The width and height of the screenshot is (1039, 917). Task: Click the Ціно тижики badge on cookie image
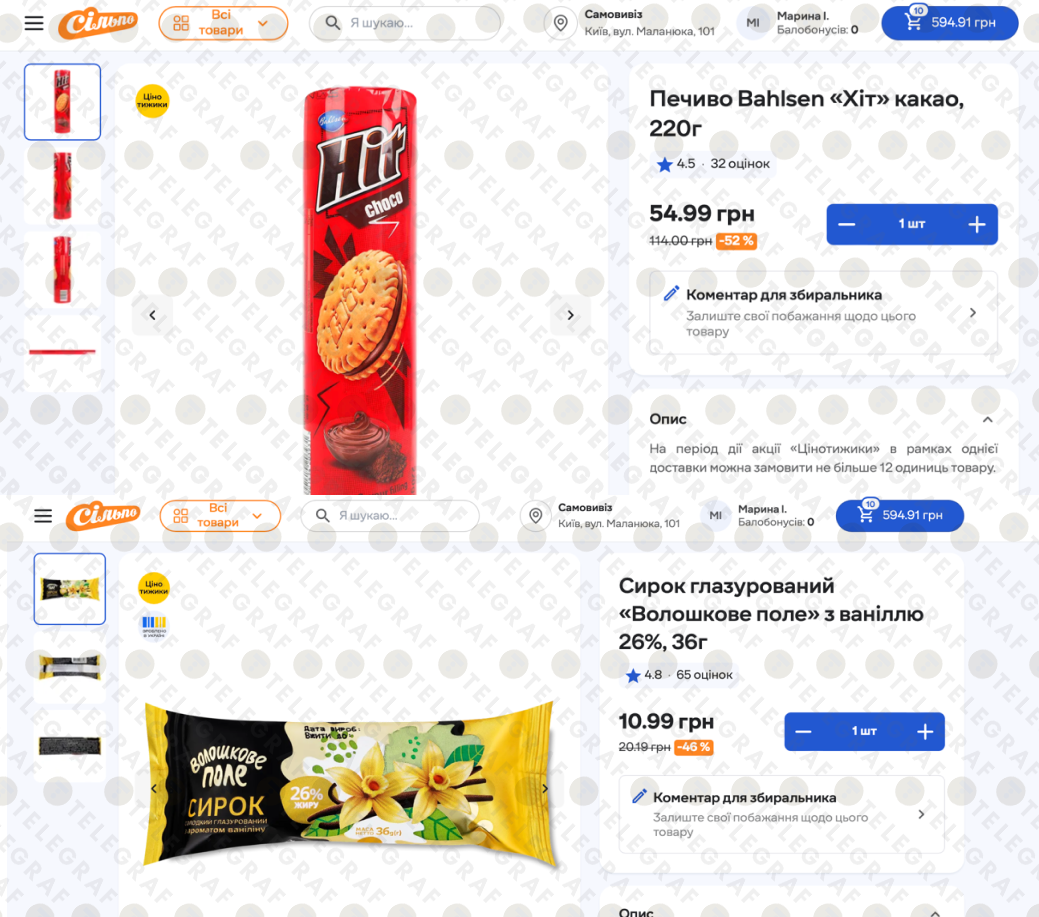(152, 101)
